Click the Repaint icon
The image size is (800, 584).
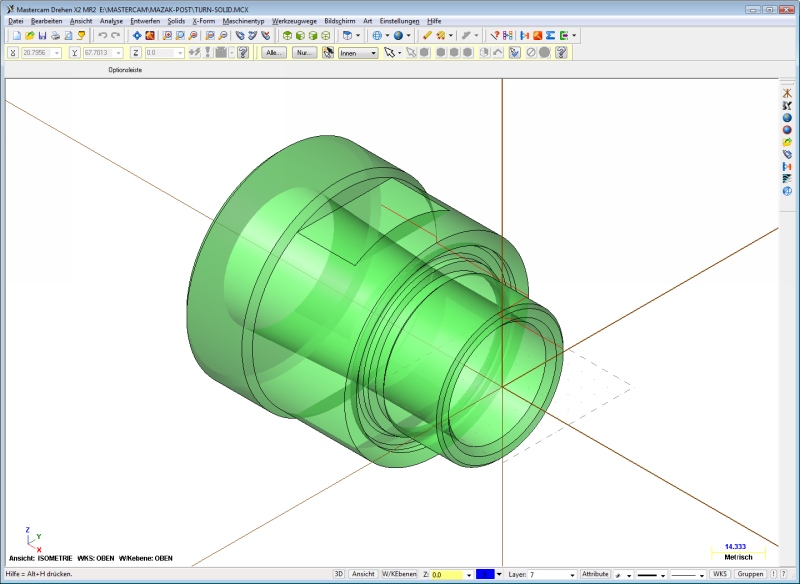[150, 36]
